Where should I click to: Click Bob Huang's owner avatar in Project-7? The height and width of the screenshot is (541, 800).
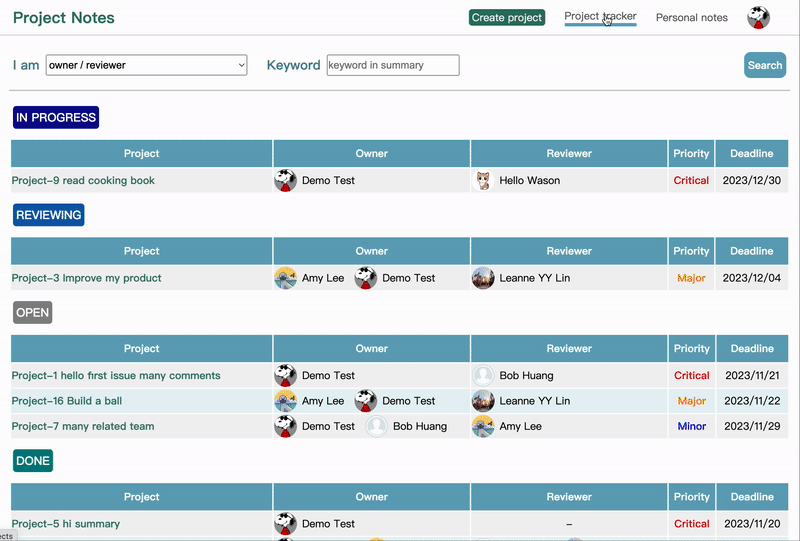coord(376,426)
